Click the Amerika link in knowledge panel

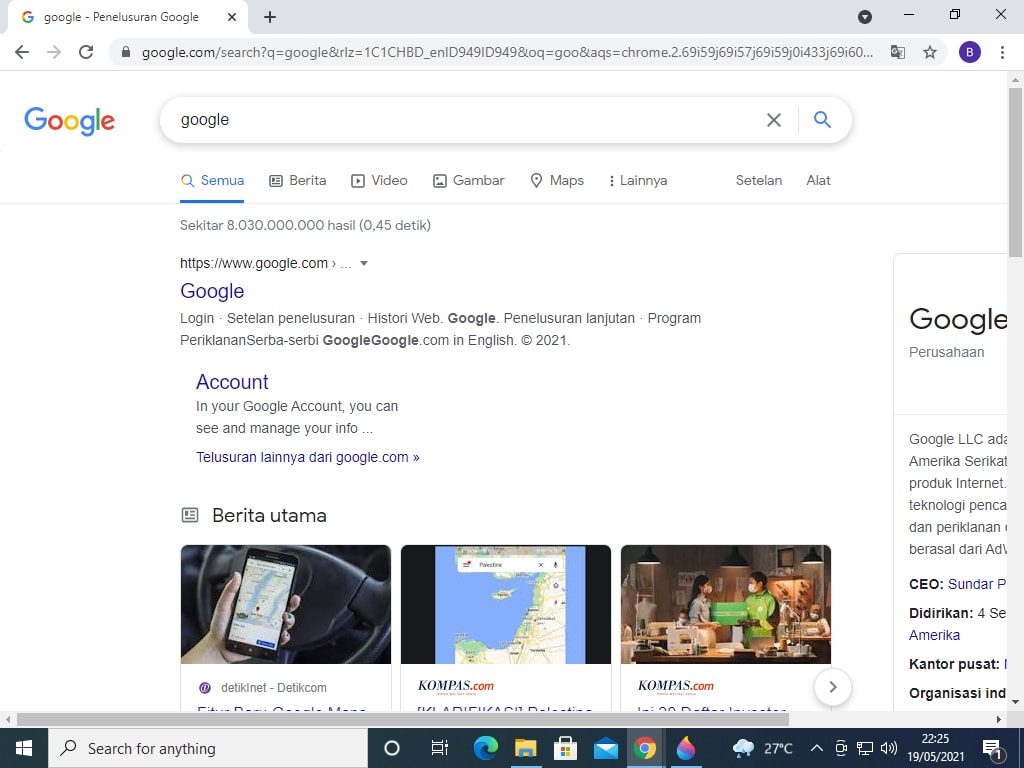point(935,635)
